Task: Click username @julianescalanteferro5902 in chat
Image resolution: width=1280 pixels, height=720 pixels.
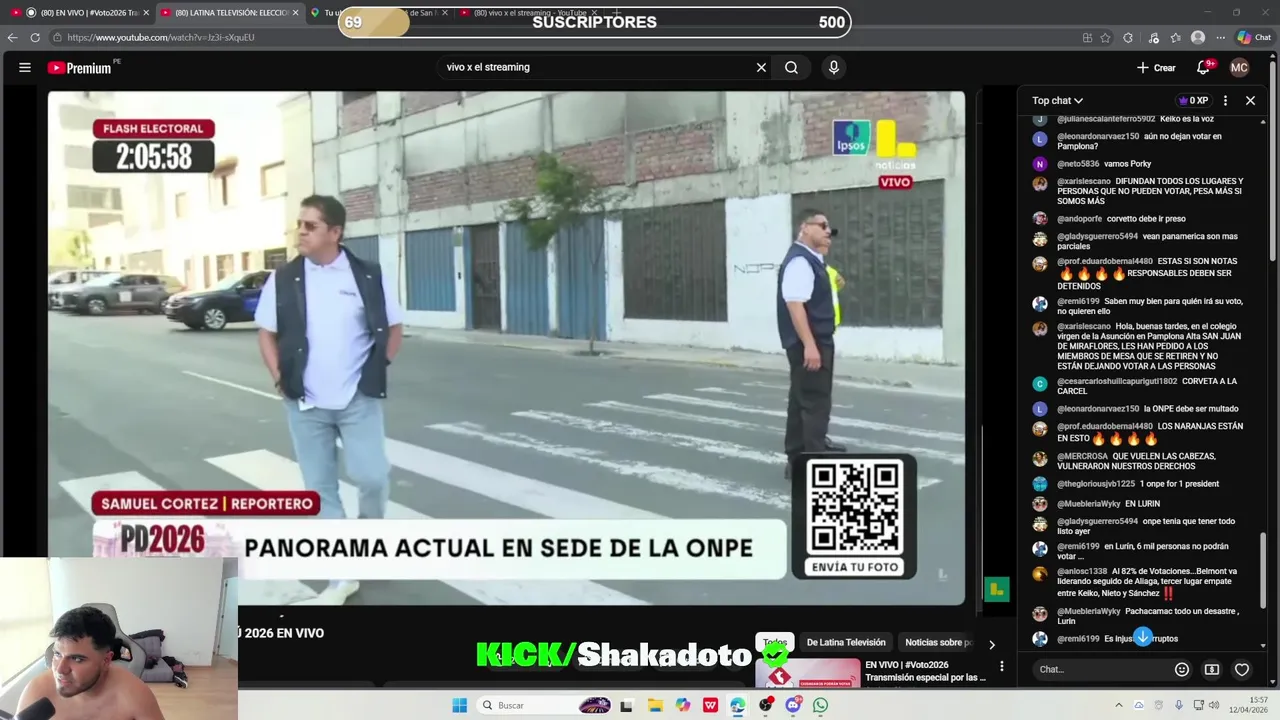Action: [x=1105, y=119]
